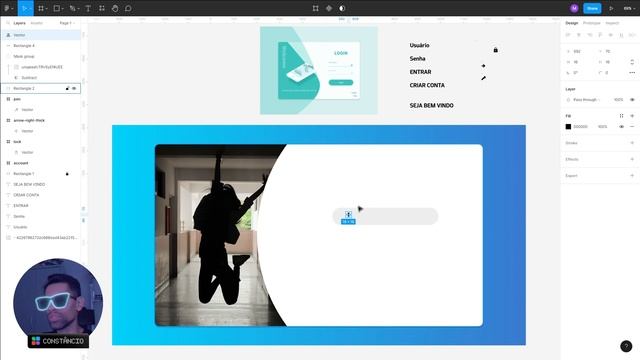The height and width of the screenshot is (360, 640).
Task: Click the Share button
Action: coord(592,8)
